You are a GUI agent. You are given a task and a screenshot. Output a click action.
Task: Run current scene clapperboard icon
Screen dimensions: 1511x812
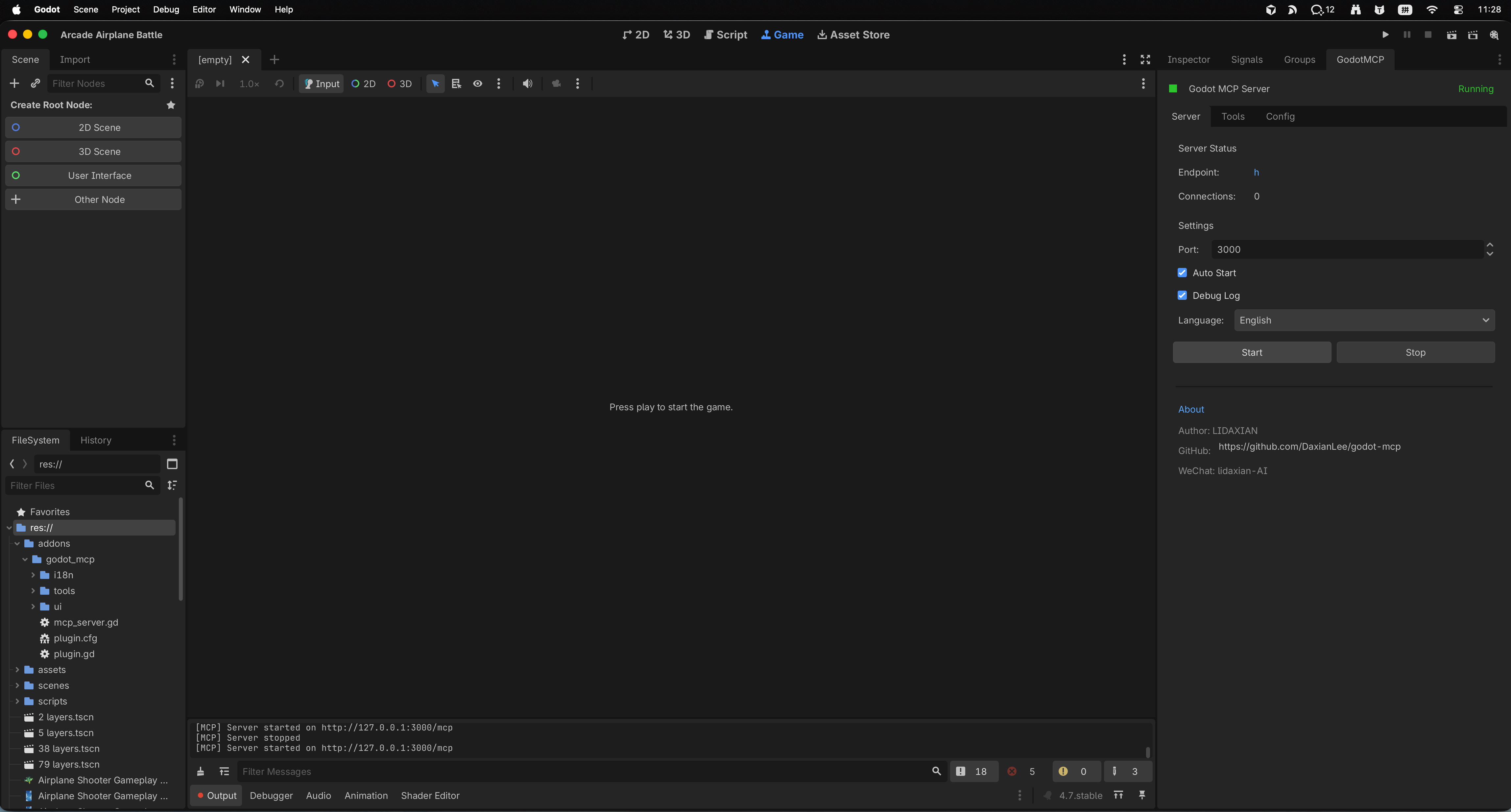coord(1451,35)
